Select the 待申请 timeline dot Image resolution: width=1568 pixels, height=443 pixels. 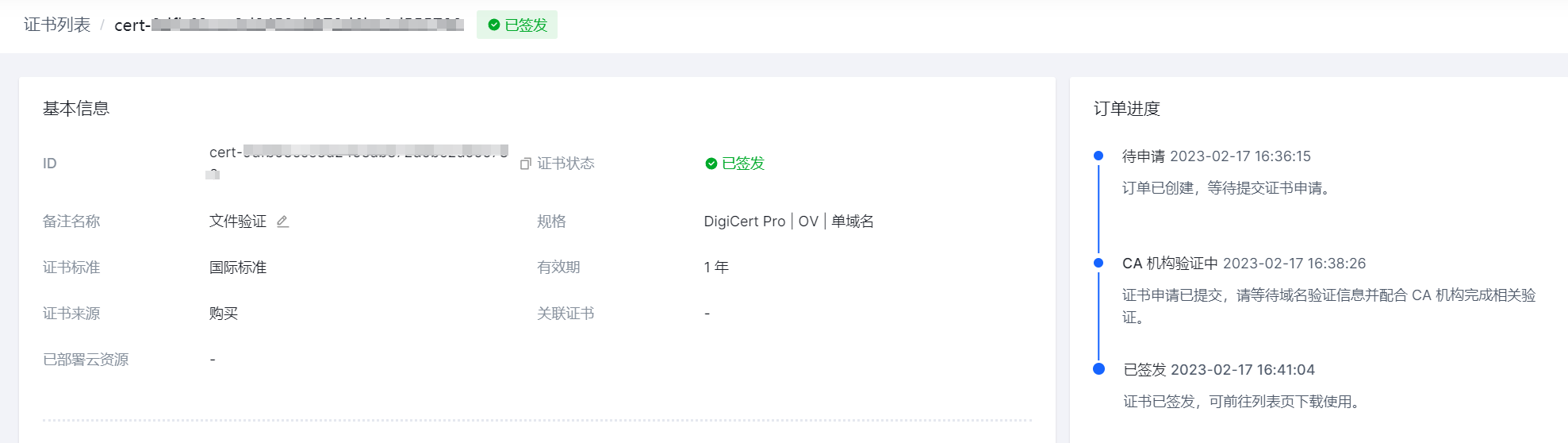coord(1098,156)
